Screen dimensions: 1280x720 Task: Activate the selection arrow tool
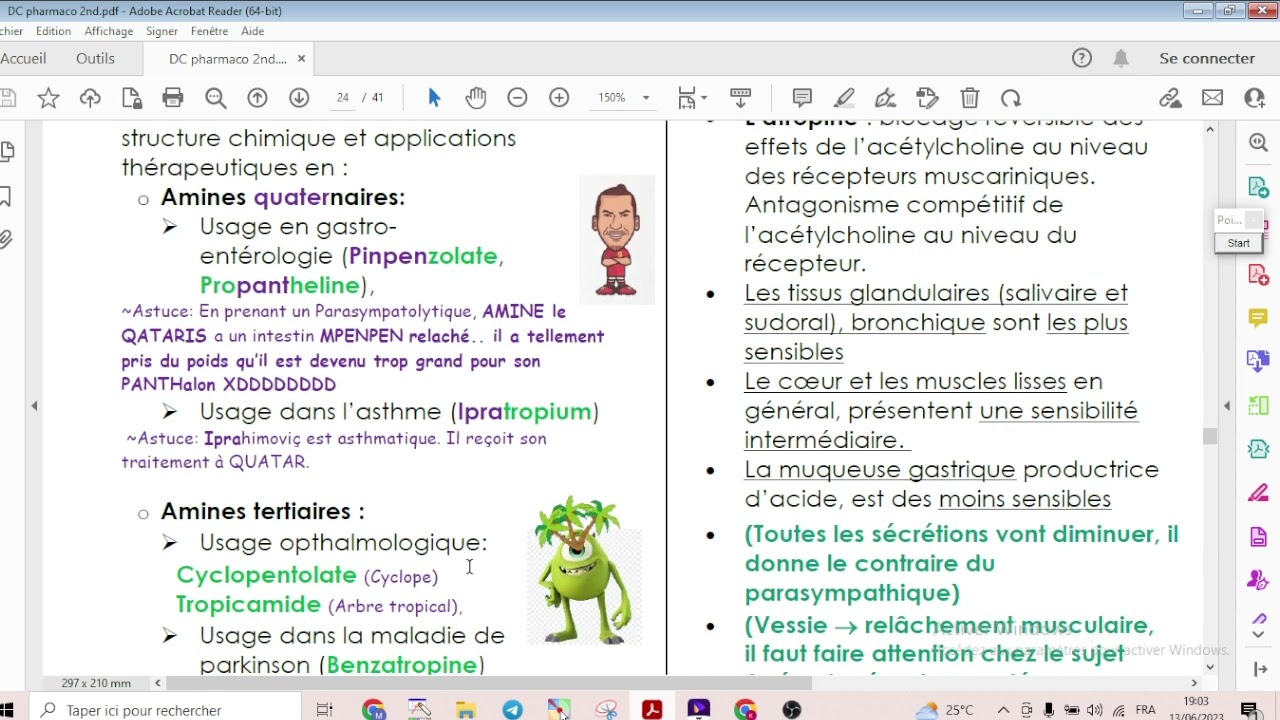[434, 98]
